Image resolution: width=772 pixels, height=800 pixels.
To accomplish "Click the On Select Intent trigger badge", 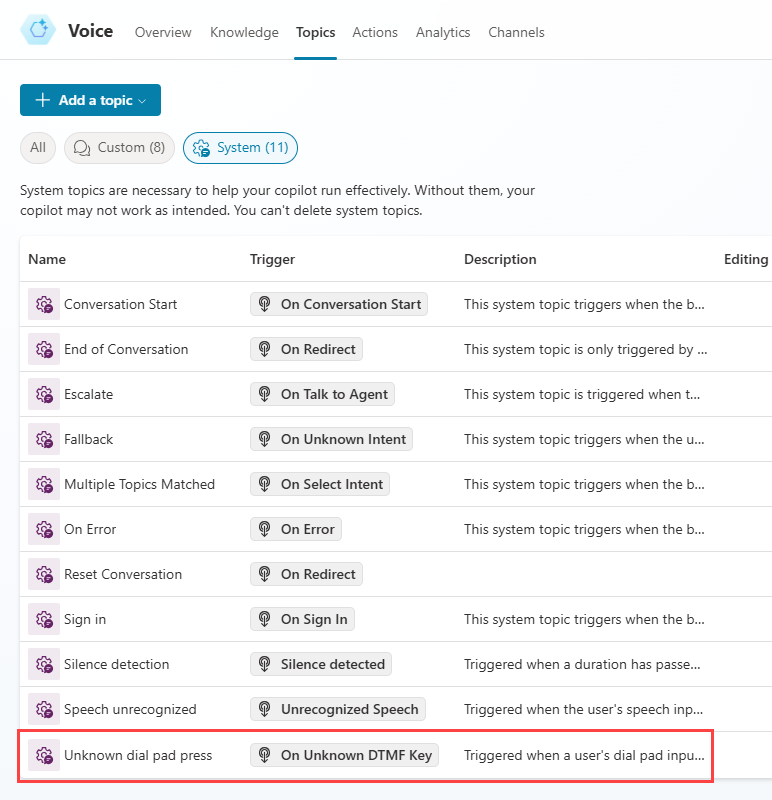I will coord(319,484).
